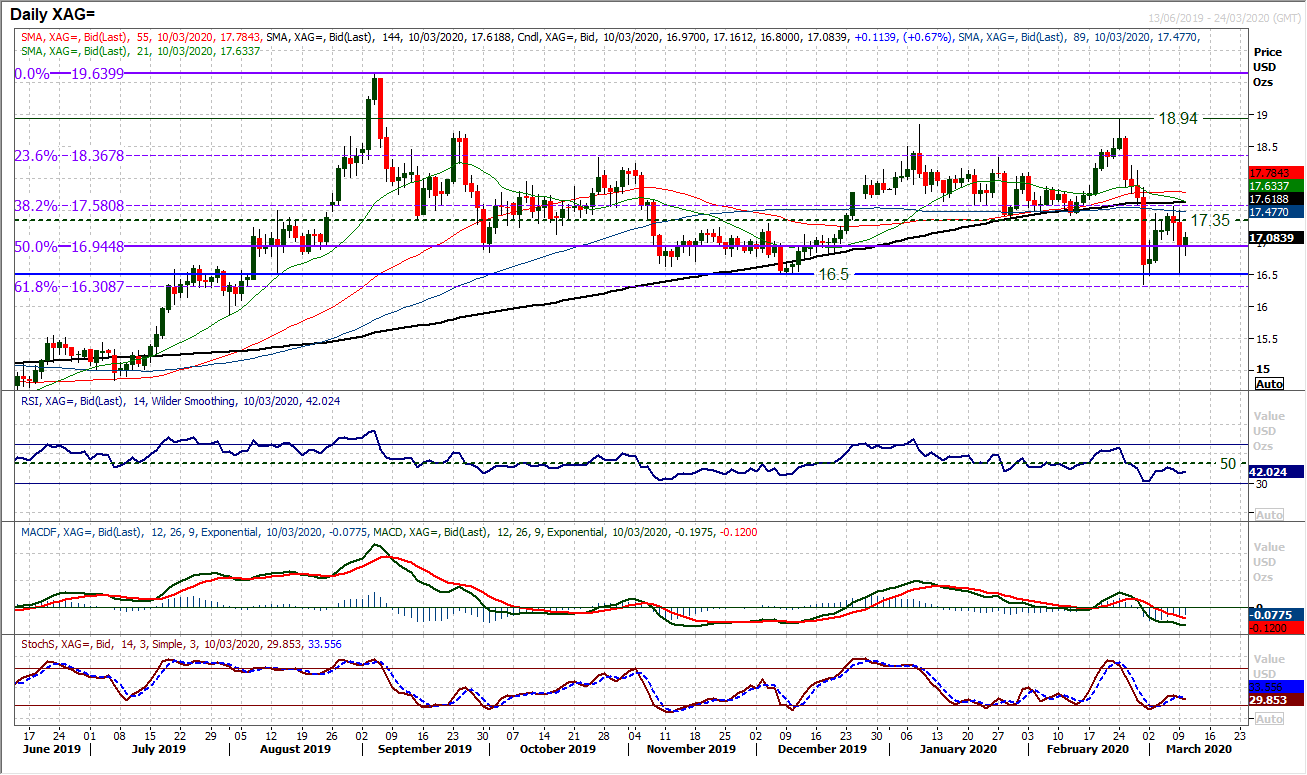
Task: Click the 16.5 support level label
Action: (834, 273)
